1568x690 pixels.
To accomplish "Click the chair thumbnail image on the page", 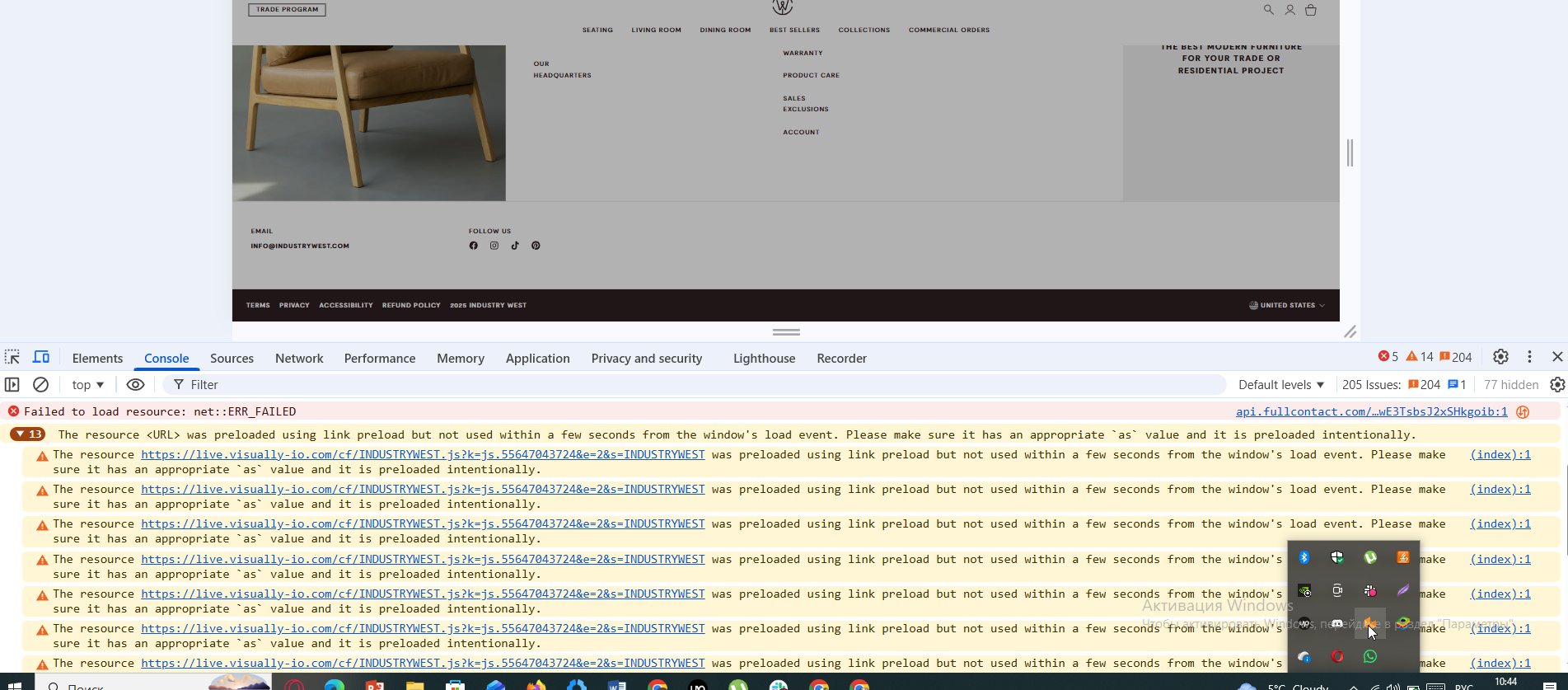I will [369, 123].
